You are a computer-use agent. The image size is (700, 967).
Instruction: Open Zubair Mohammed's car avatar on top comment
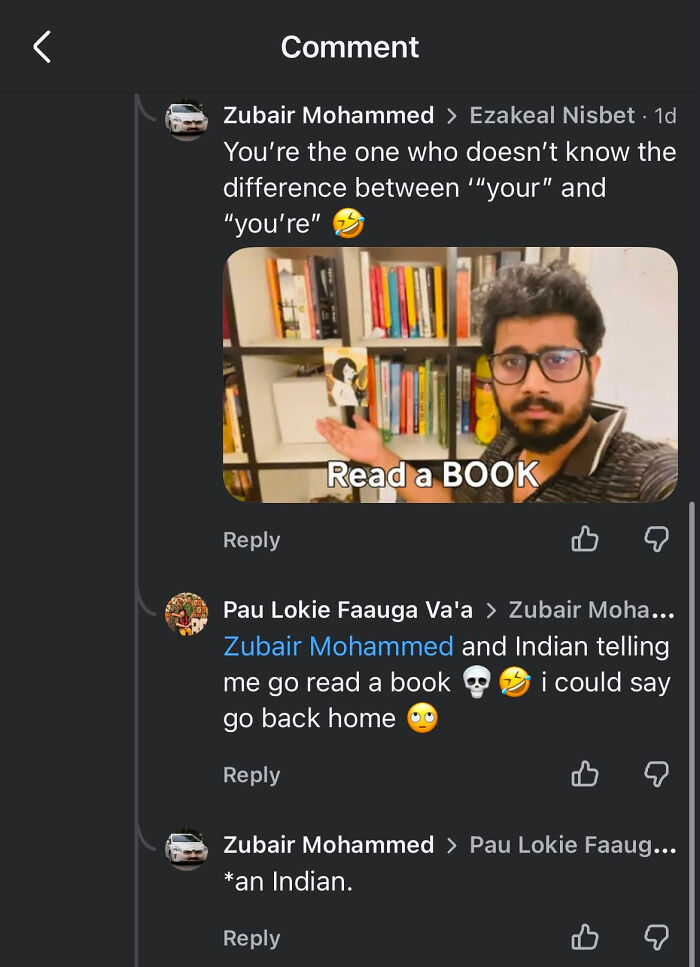(x=186, y=120)
